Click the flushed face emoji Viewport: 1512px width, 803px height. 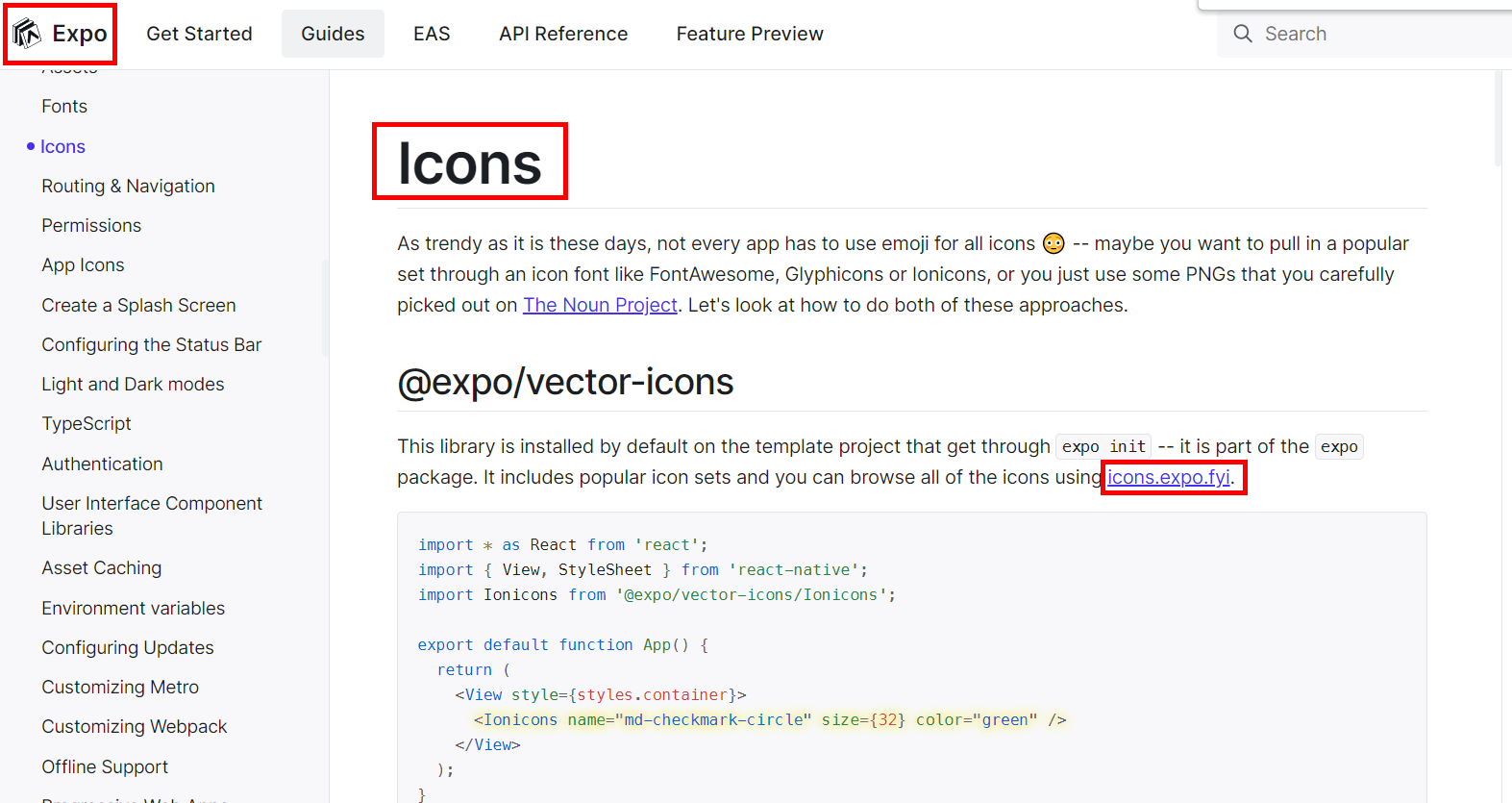coord(1053,243)
